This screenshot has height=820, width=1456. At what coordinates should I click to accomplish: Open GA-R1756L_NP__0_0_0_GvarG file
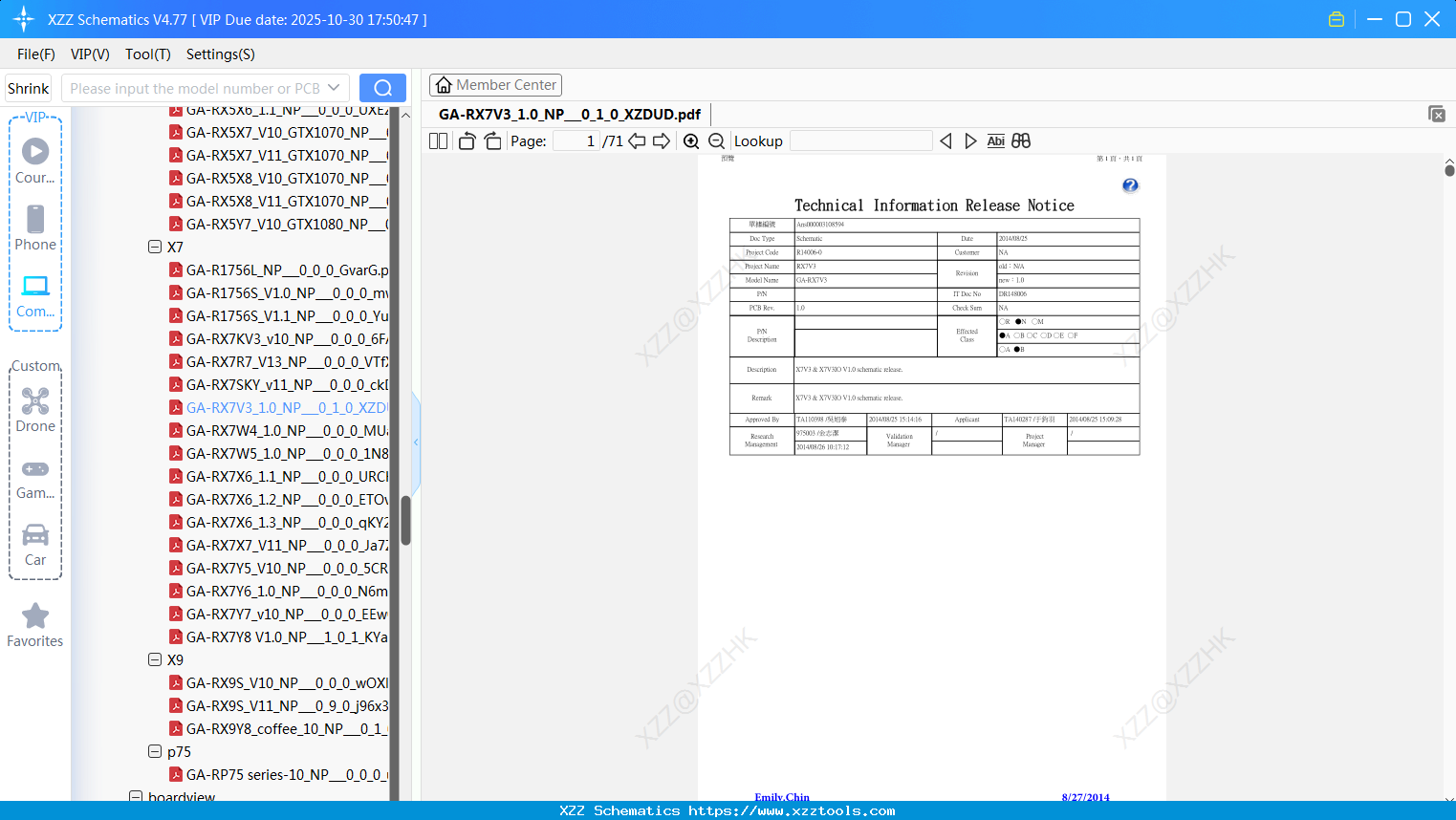pyautogui.click(x=279, y=270)
